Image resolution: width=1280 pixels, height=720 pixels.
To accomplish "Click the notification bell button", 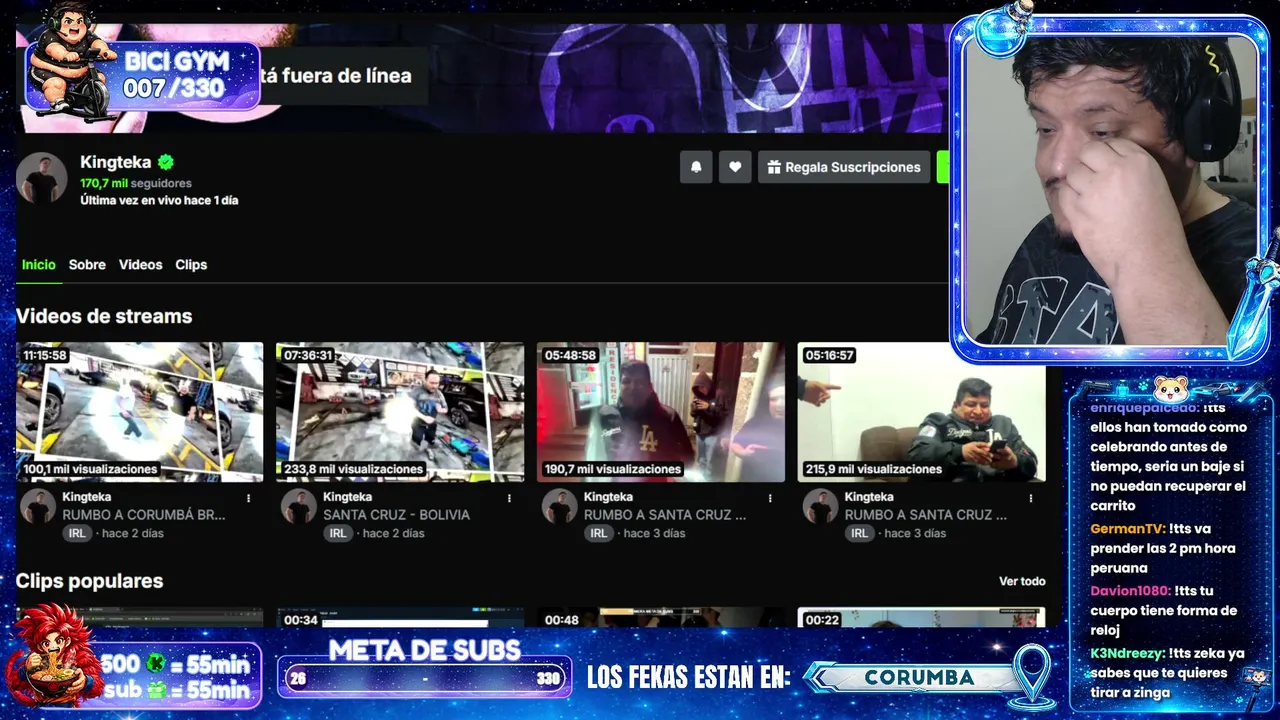I will click(696, 167).
